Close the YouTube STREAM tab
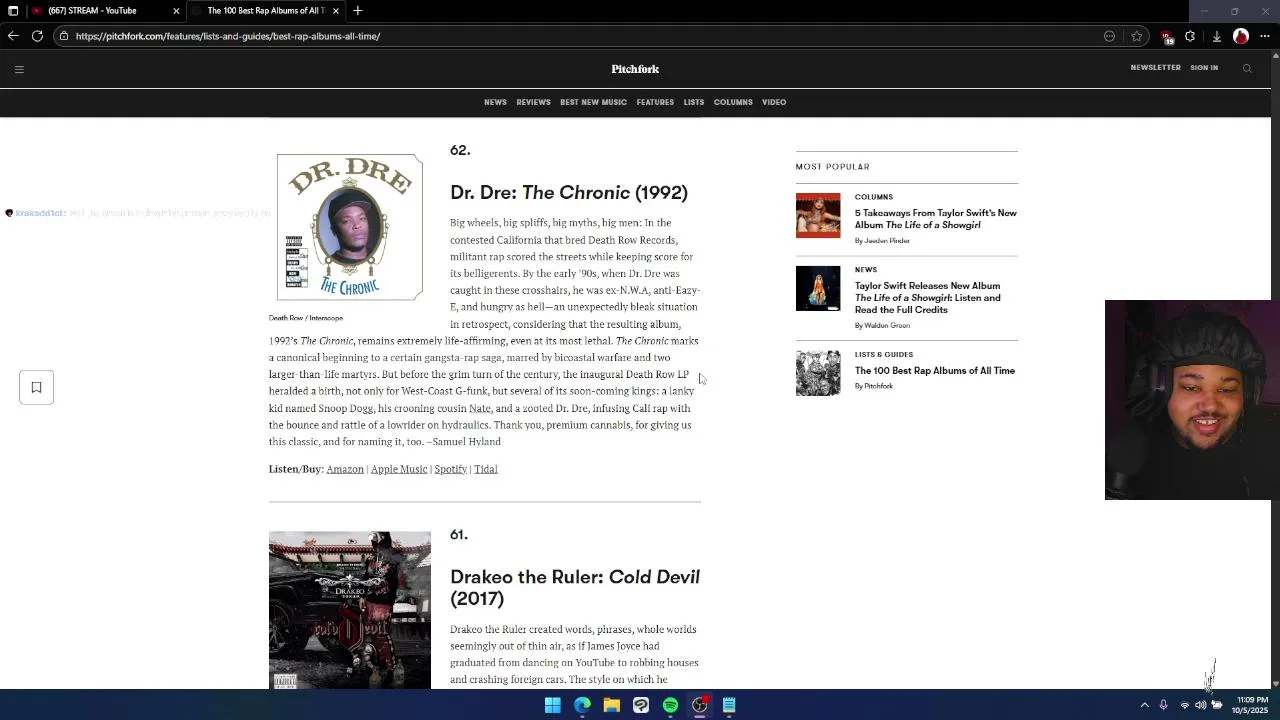Image resolution: width=1280 pixels, height=720 pixels. click(176, 11)
